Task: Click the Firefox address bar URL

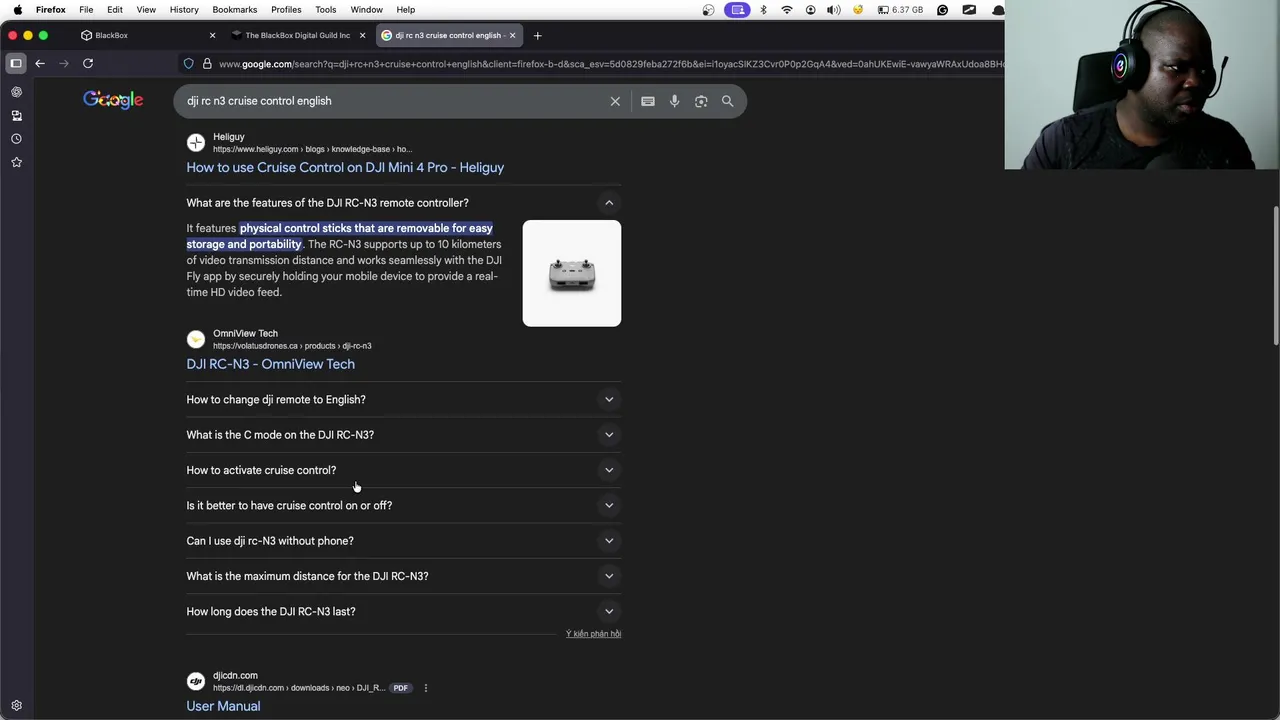Action: click(610, 64)
